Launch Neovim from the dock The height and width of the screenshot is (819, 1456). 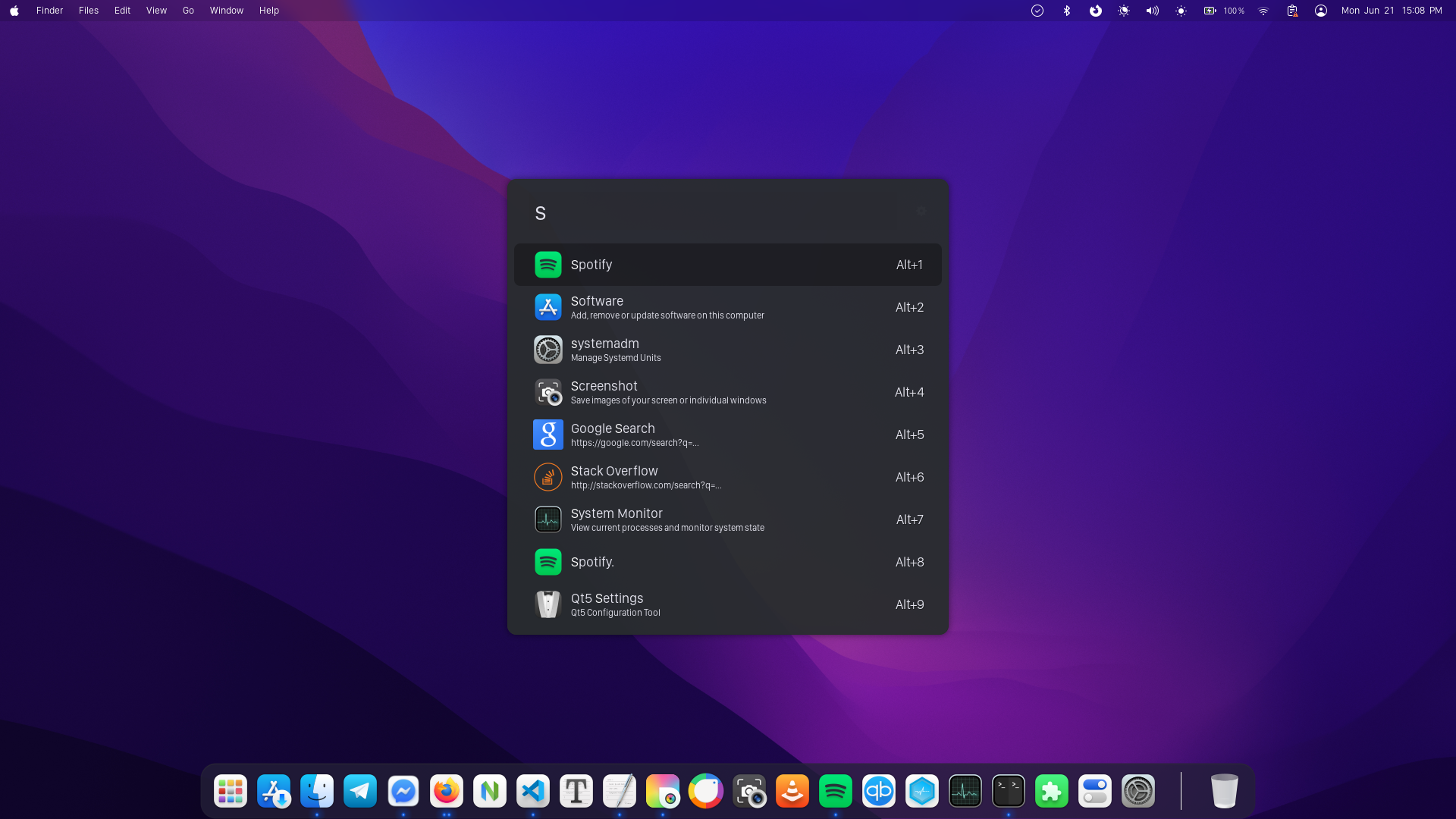(490, 791)
